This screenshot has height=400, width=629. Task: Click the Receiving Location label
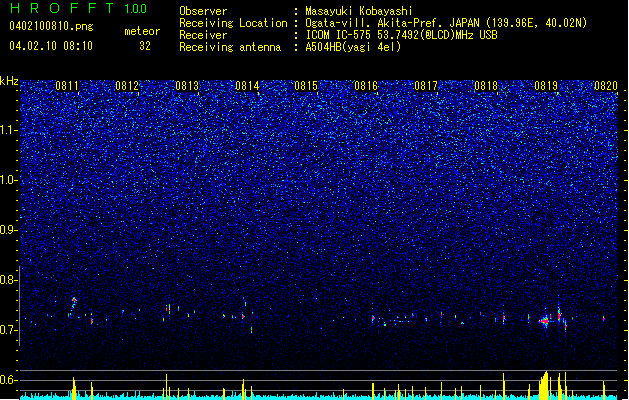pos(233,23)
